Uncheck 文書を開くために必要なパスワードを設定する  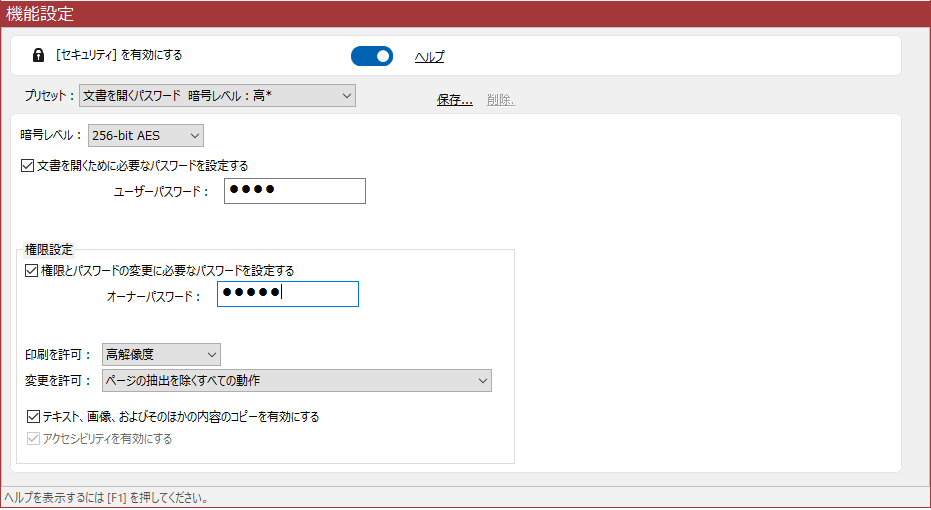coord(27,166)
